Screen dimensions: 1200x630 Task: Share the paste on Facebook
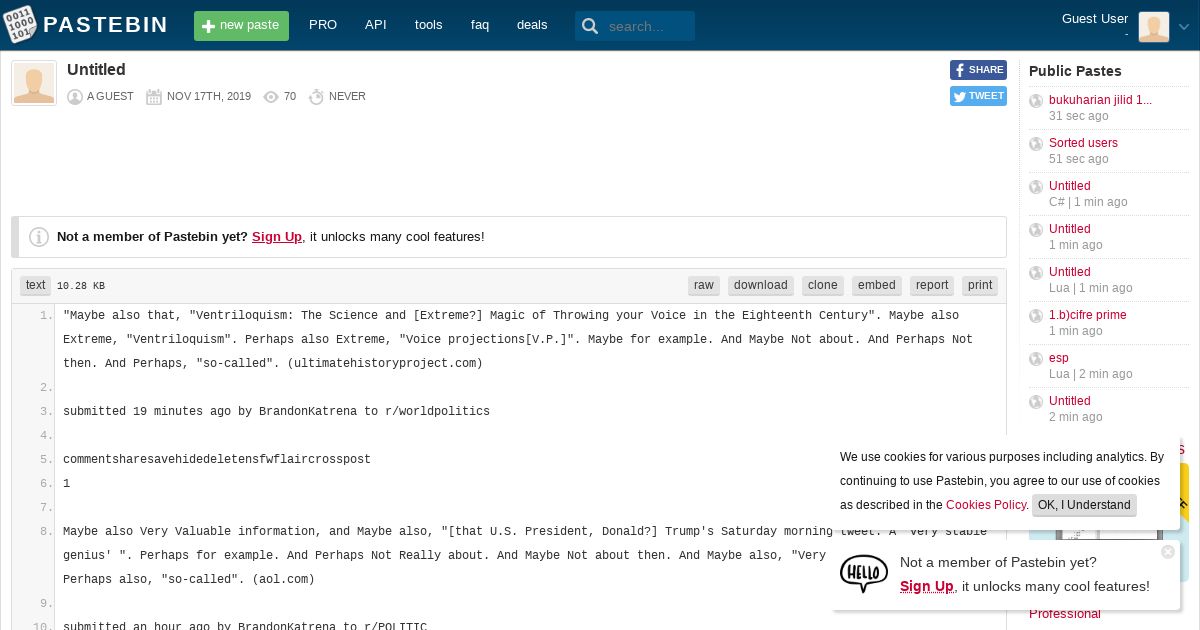coord(978,70)
